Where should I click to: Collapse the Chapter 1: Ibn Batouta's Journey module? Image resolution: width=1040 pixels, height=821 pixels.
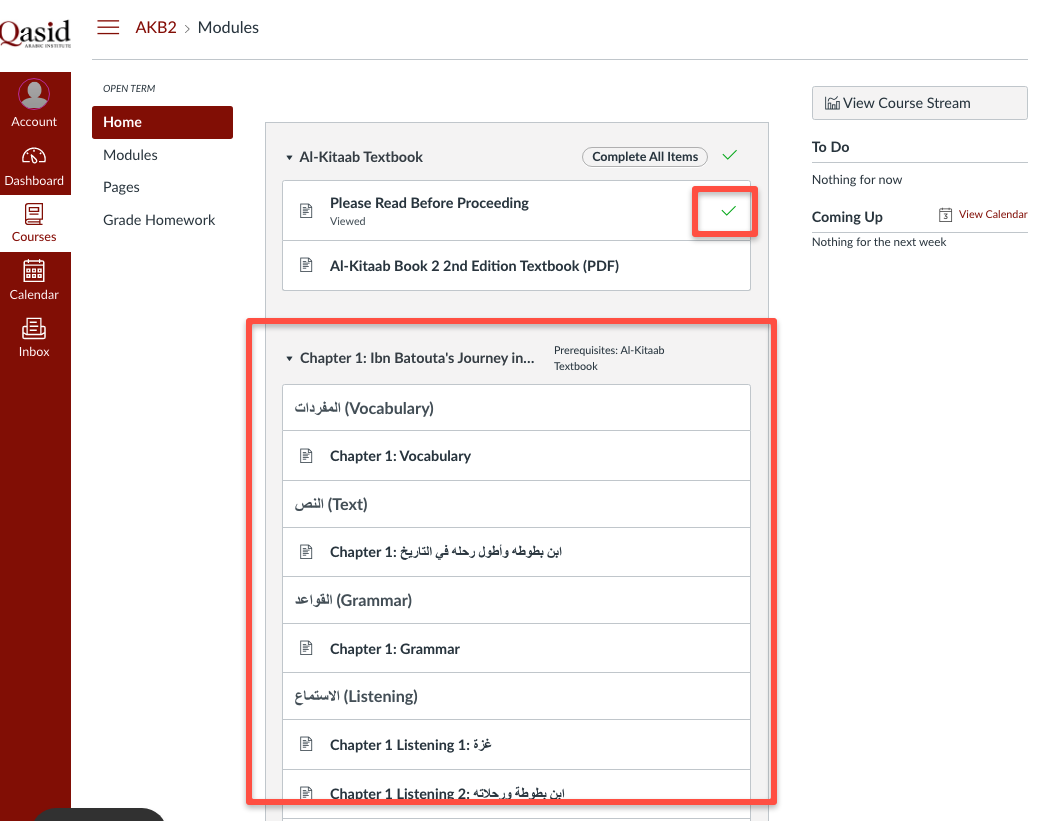click(289, 359)
